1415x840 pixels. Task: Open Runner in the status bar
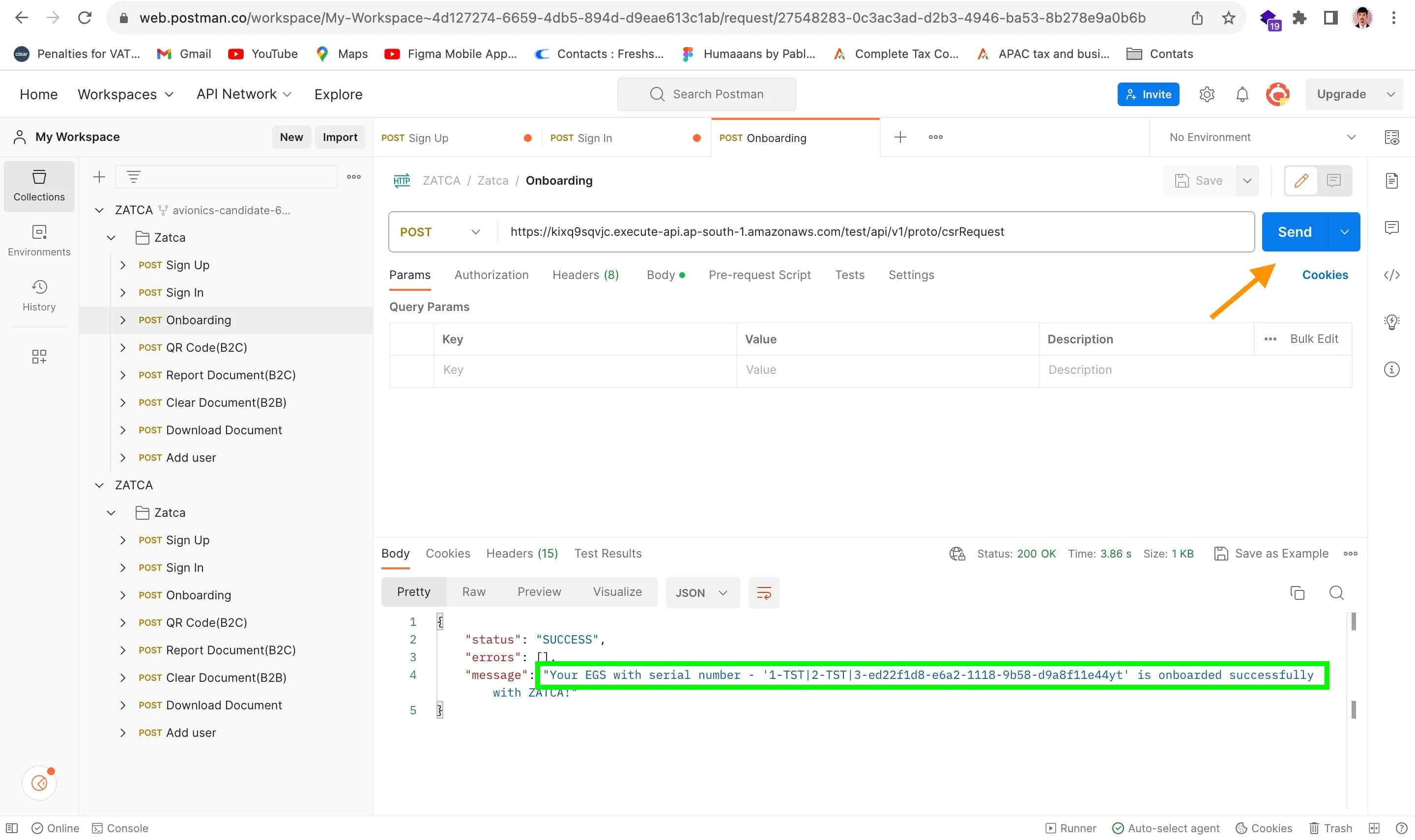(1070, 829)
